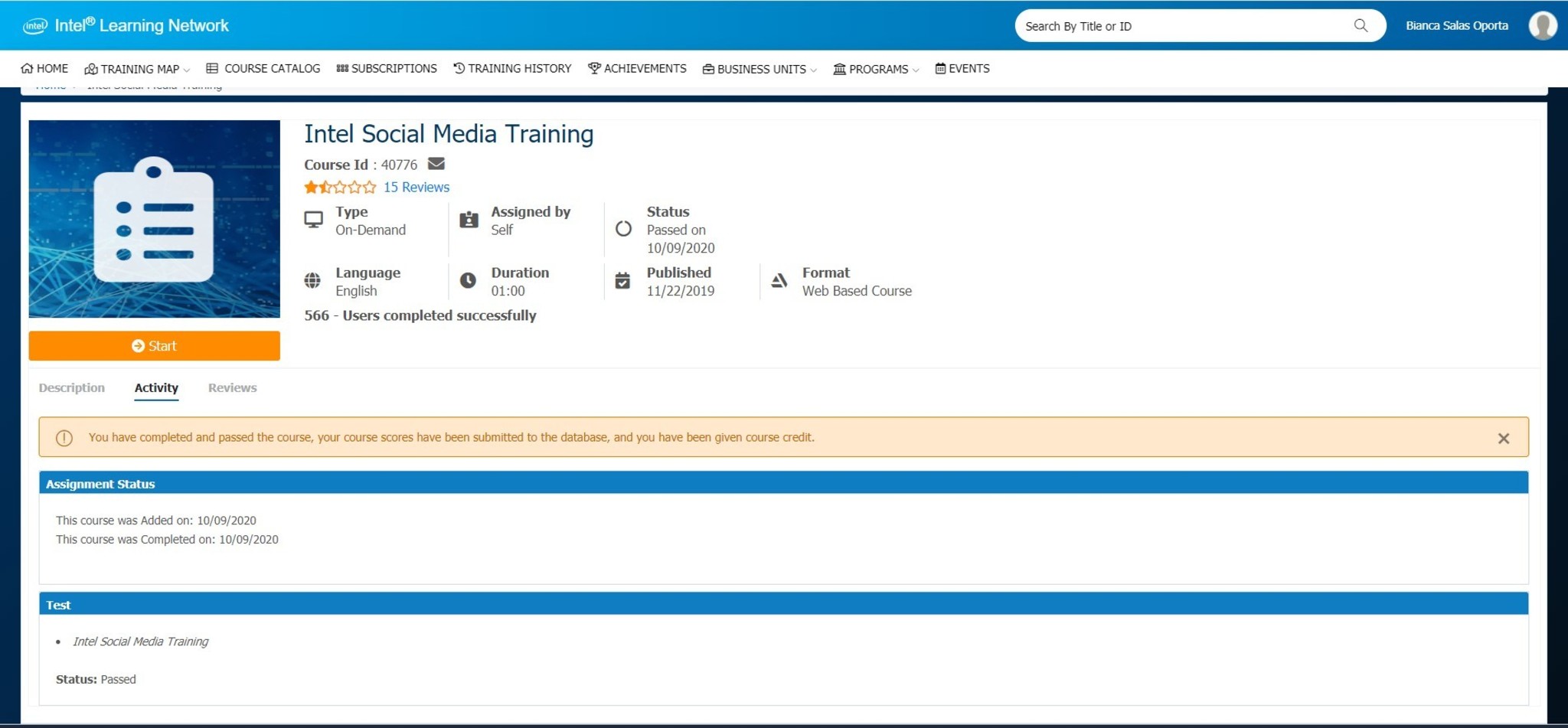
Task: Click the Intel logo in header
Action: (x=34, y=26)
